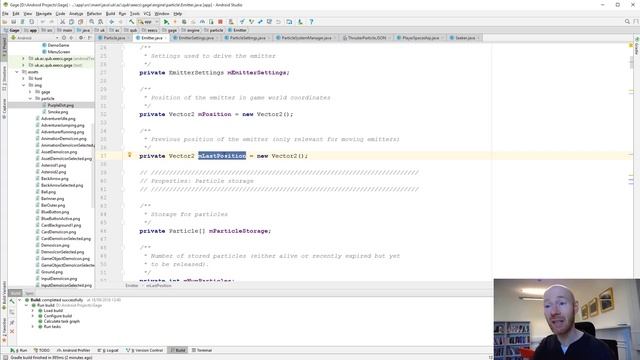Click the Emitter breadcrumb below the editor
640x360 pixels.
tap(131, 286)
